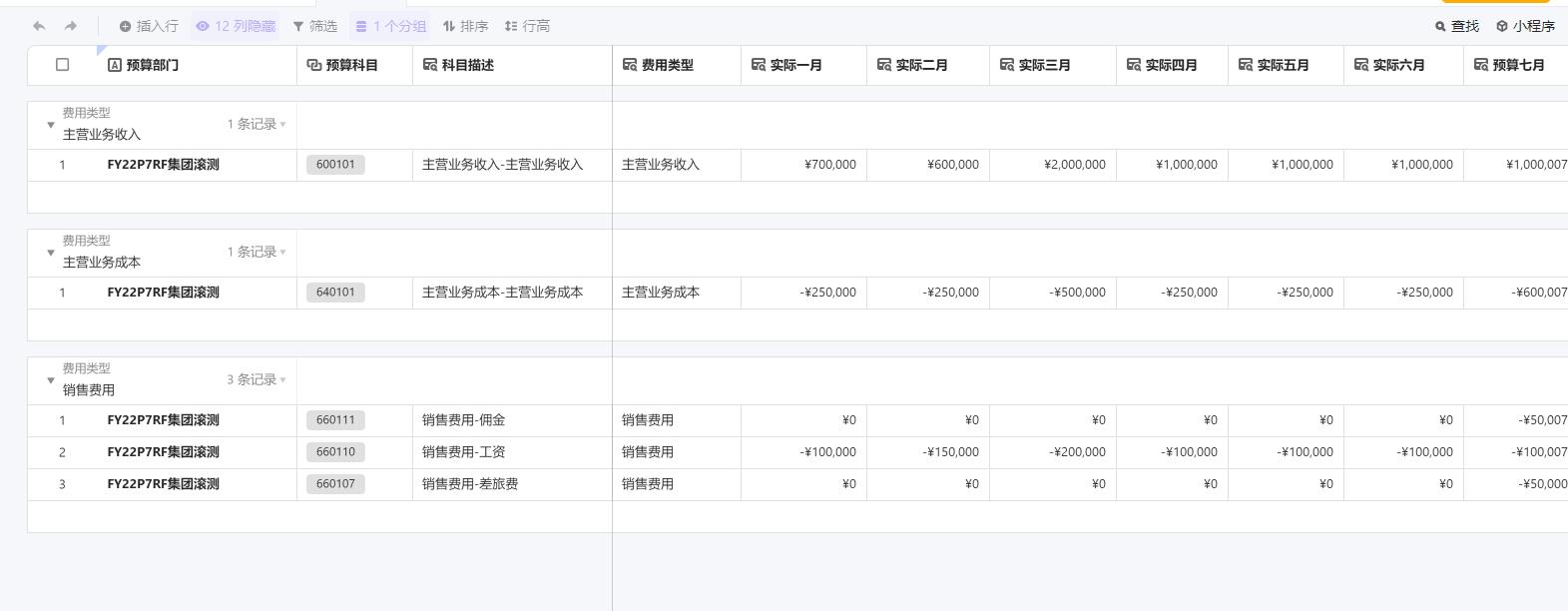Open 3 条记录 dropdown in 销售费用 group
This screenshot has width=1568, height=611.
pos(257,380)
